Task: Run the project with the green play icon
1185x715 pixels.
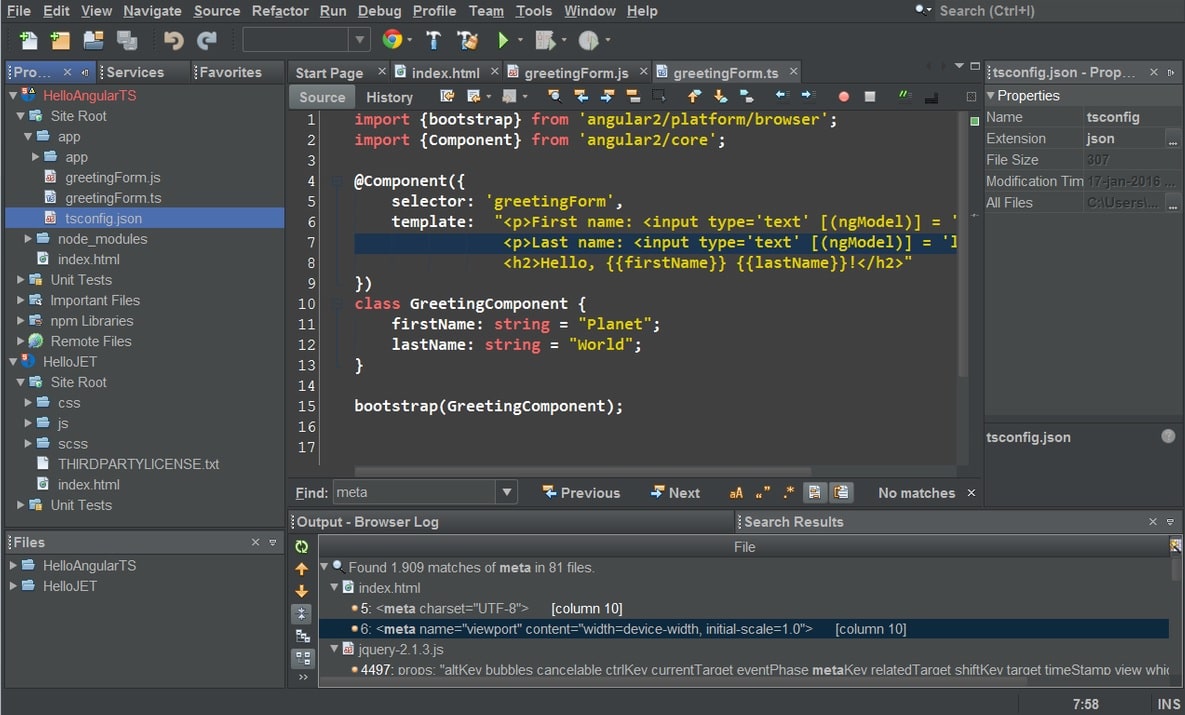Action: click(x=503, y=40)
